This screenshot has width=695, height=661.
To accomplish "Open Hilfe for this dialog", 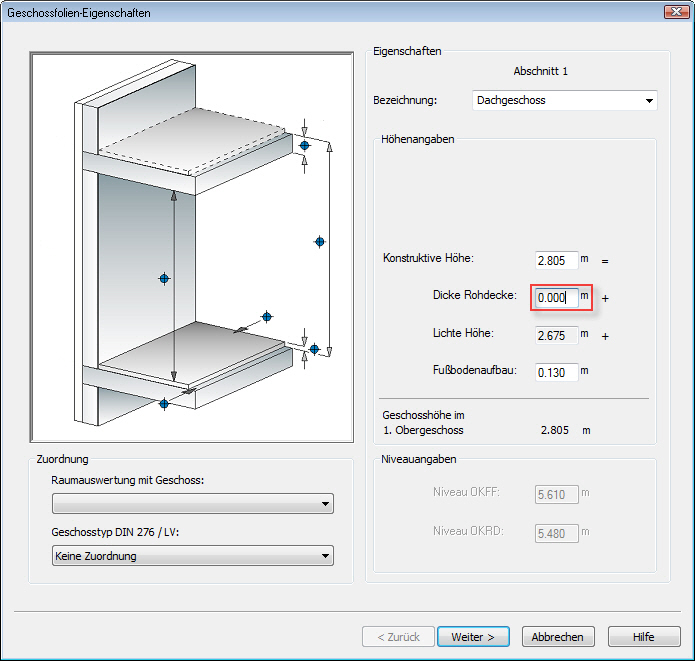I will [x=644, y=637].
